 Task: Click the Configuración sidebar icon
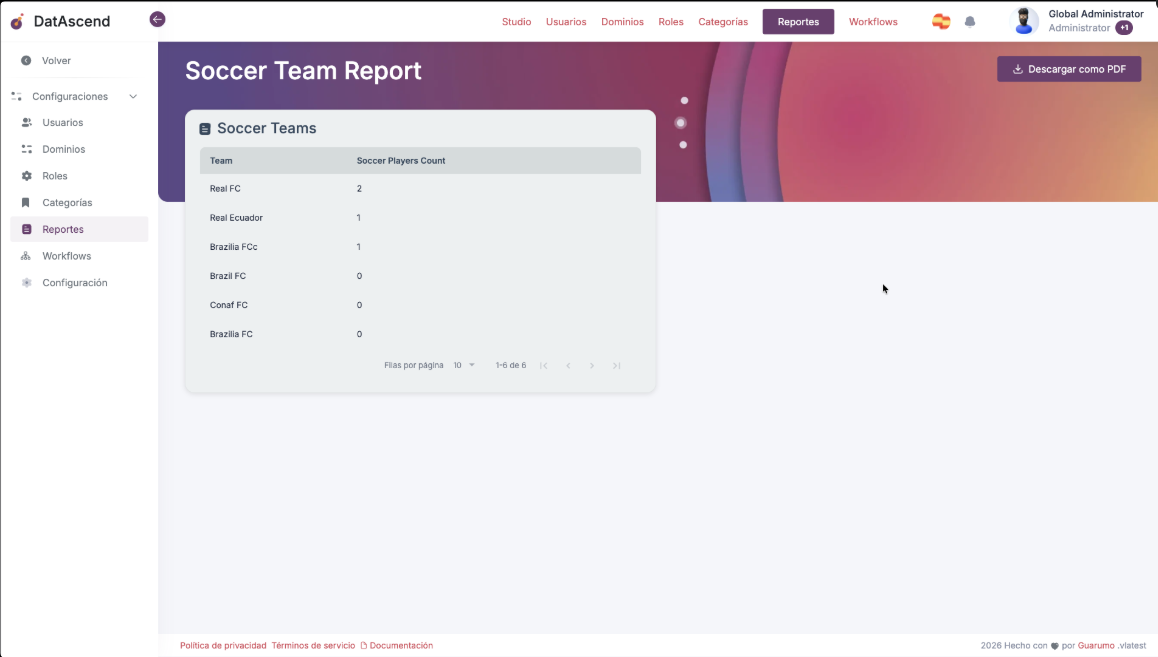point(27,283)
